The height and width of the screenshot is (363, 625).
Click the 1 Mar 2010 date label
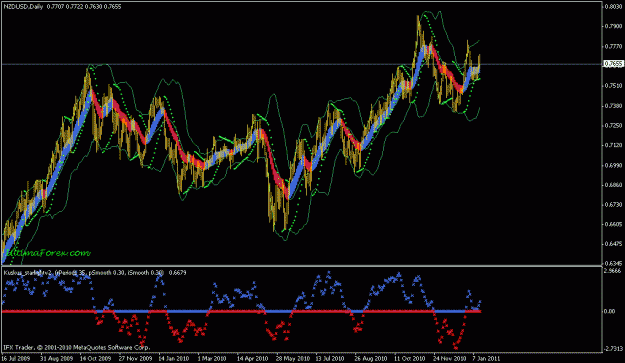coord(212,358)
